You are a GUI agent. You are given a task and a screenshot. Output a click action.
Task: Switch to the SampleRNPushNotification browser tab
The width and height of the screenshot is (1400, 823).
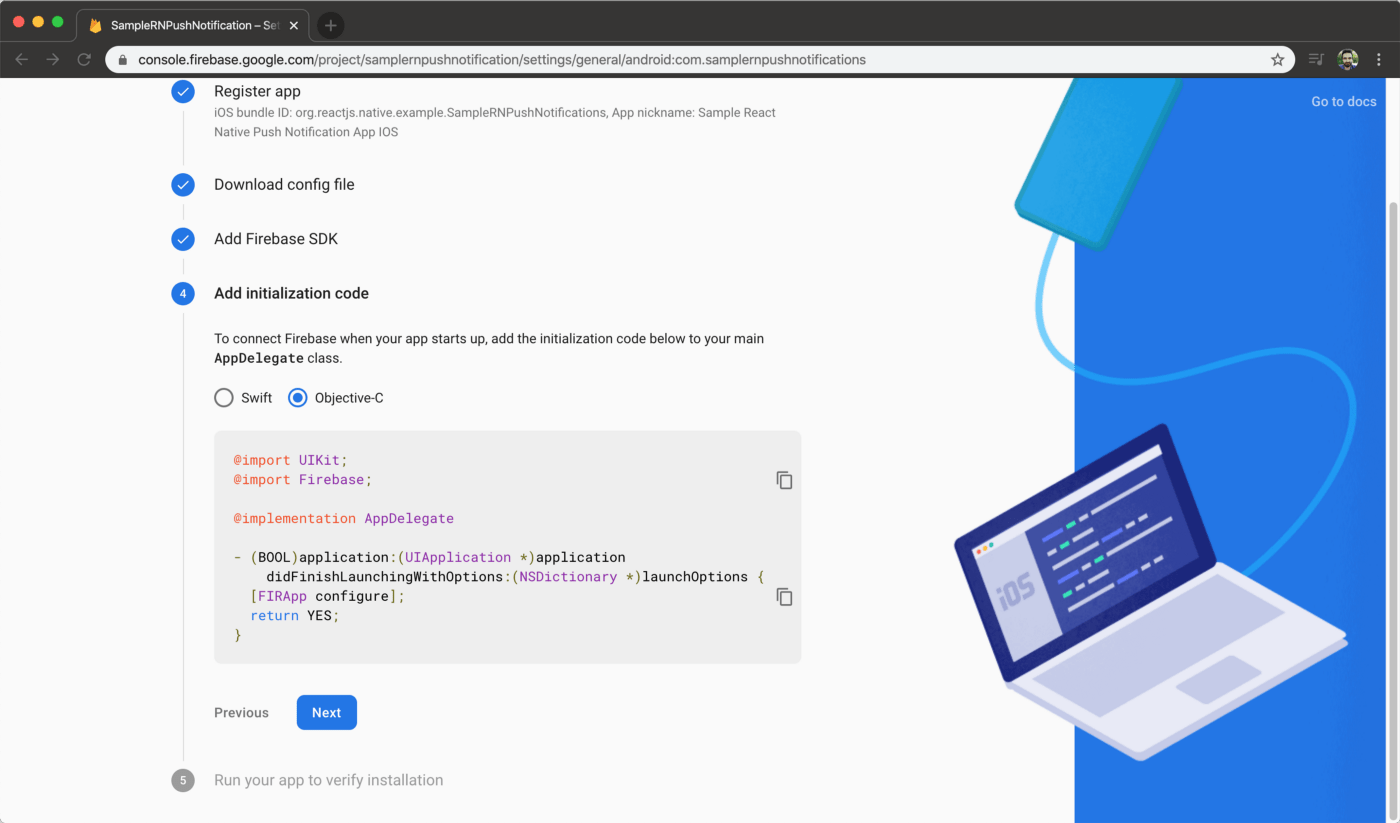click(193, 25)
